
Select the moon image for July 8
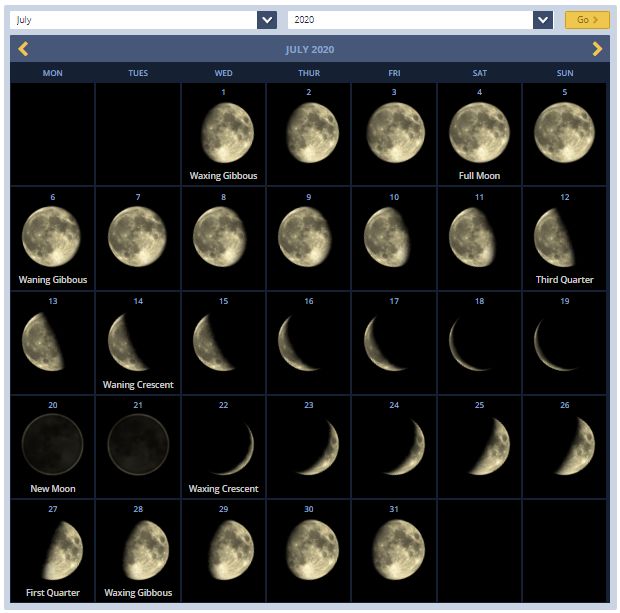point(219,236)
